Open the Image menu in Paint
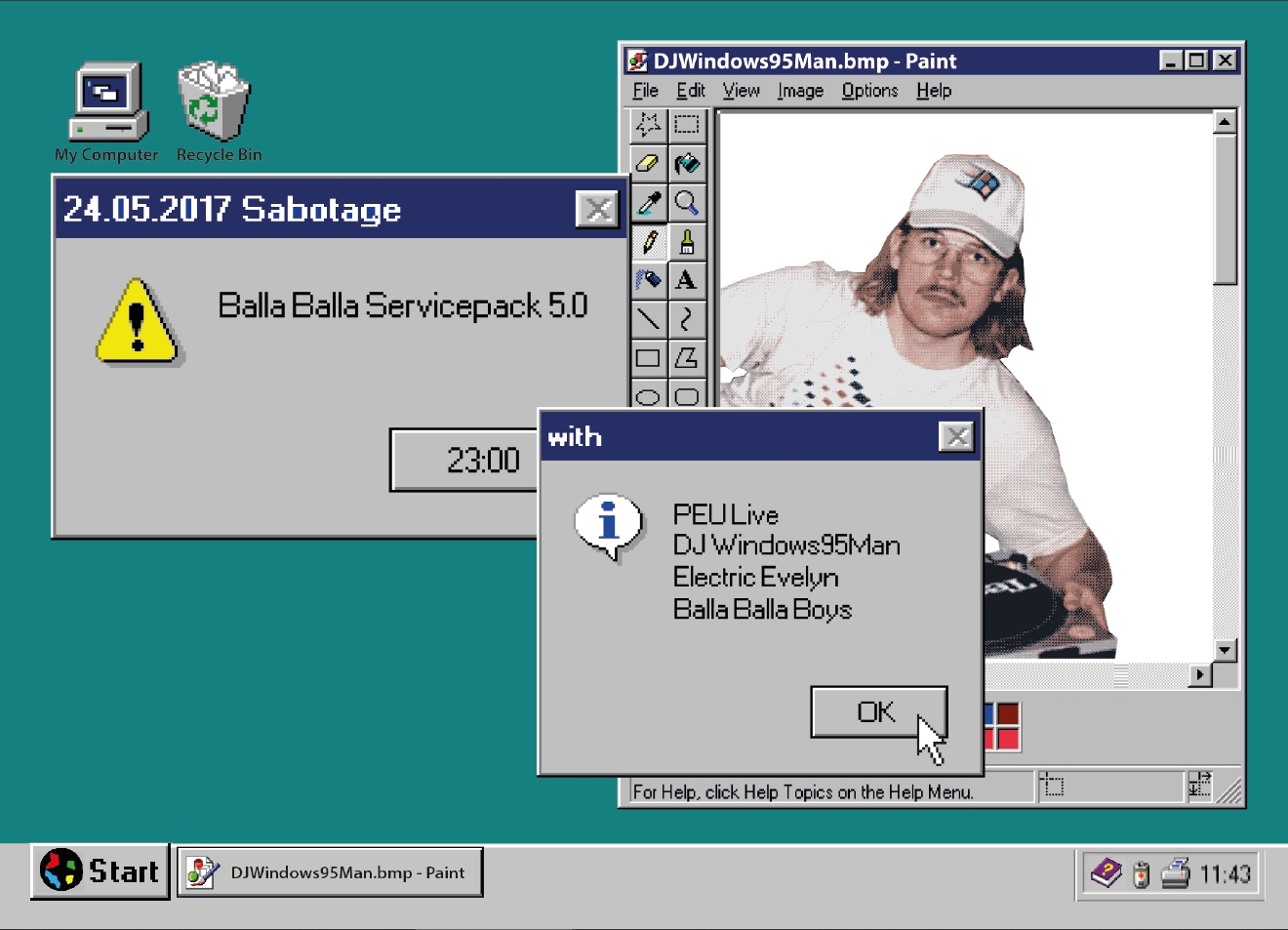This screenshot has width=1288, height=930. [x=800, y=91]
